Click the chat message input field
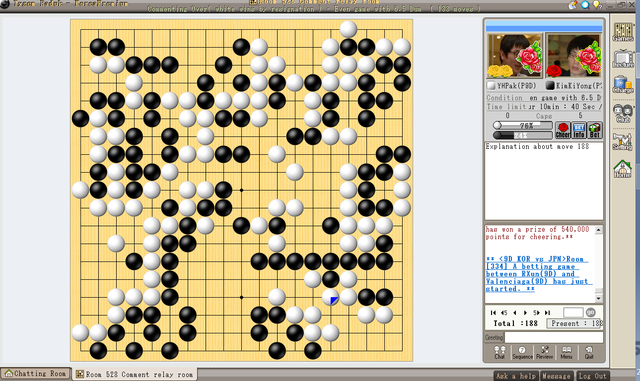Viewport: 640px width, 381px height. (x=554, y=337)
